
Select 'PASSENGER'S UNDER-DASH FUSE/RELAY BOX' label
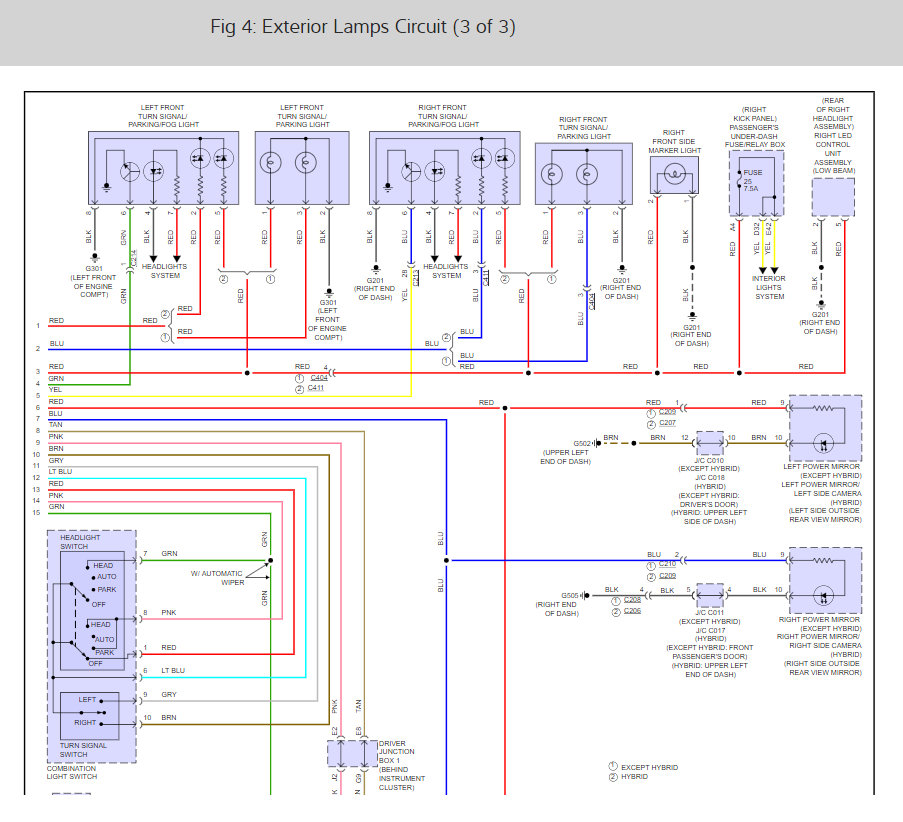[754, 136]
